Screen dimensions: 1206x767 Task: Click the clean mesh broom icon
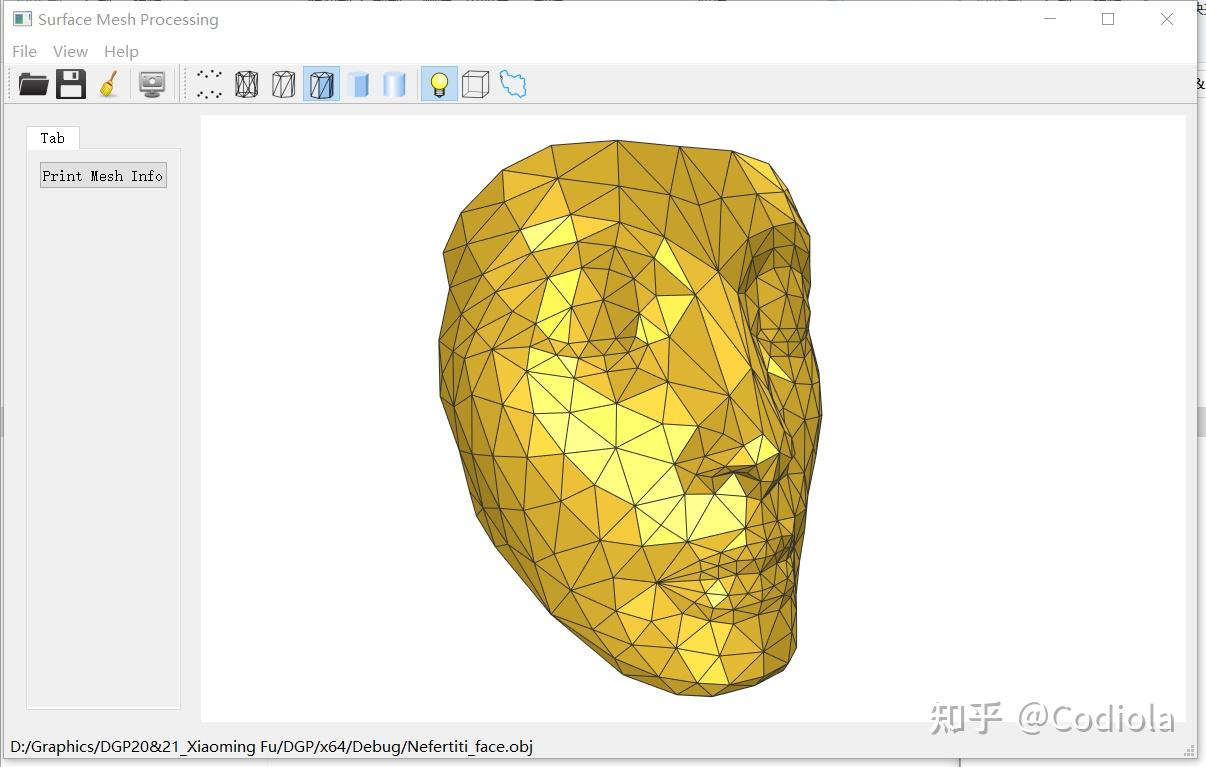108,84
